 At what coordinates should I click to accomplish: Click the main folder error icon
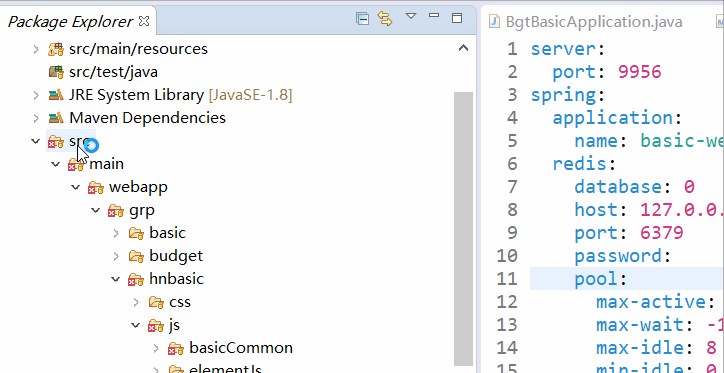[x=76, y=165]
